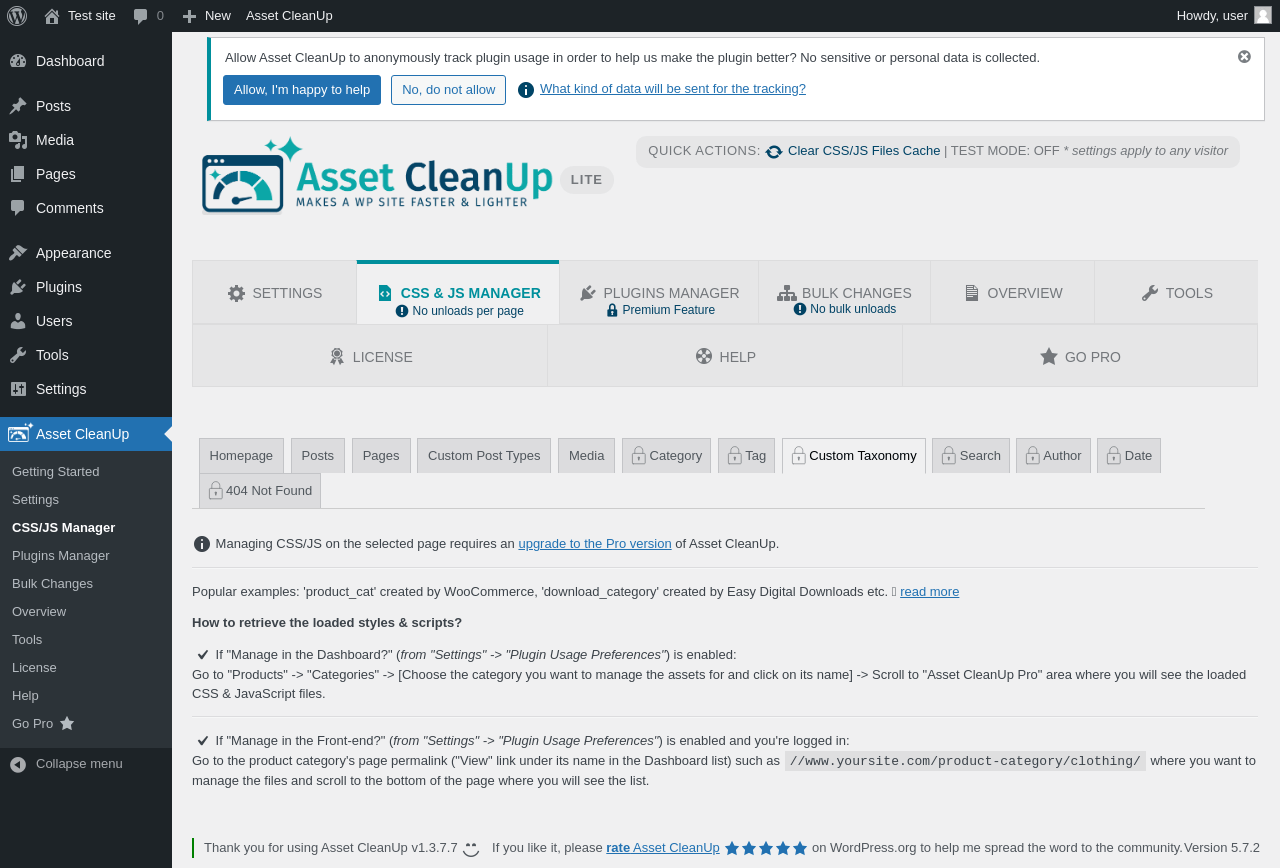Go to Media in the sidebar
Screen dimensions: 1280x868
coord(86,140)
